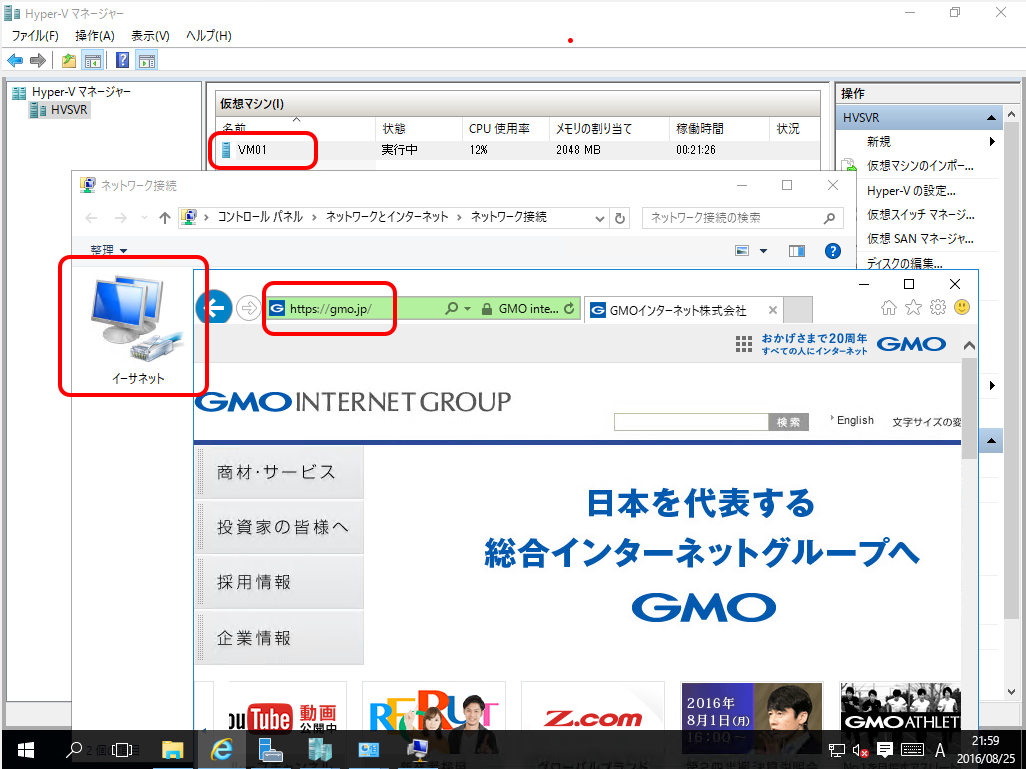Select the イーサネット network adapter
This screenshot has height=769, width=1026.
[137, 329]
